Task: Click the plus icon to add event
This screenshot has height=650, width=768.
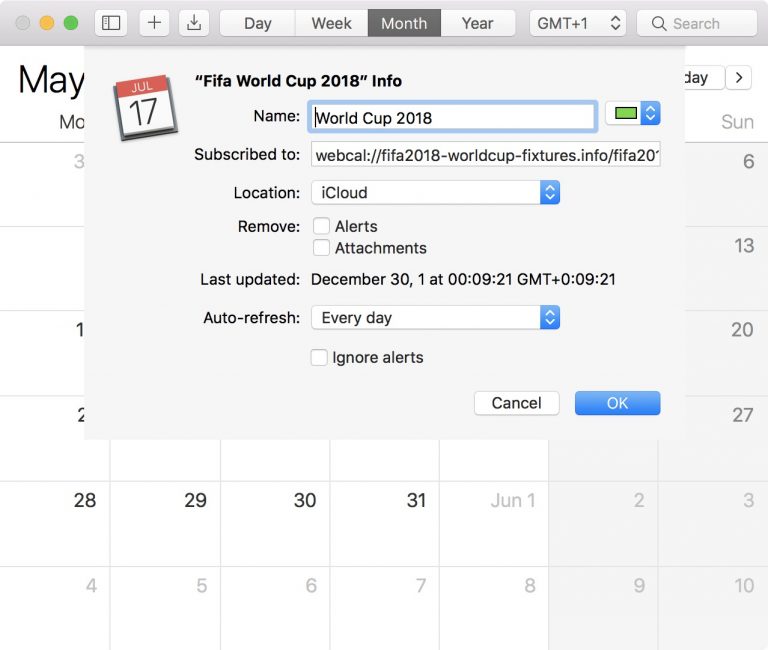Action: pyautogui.click(x=154, y=23)
